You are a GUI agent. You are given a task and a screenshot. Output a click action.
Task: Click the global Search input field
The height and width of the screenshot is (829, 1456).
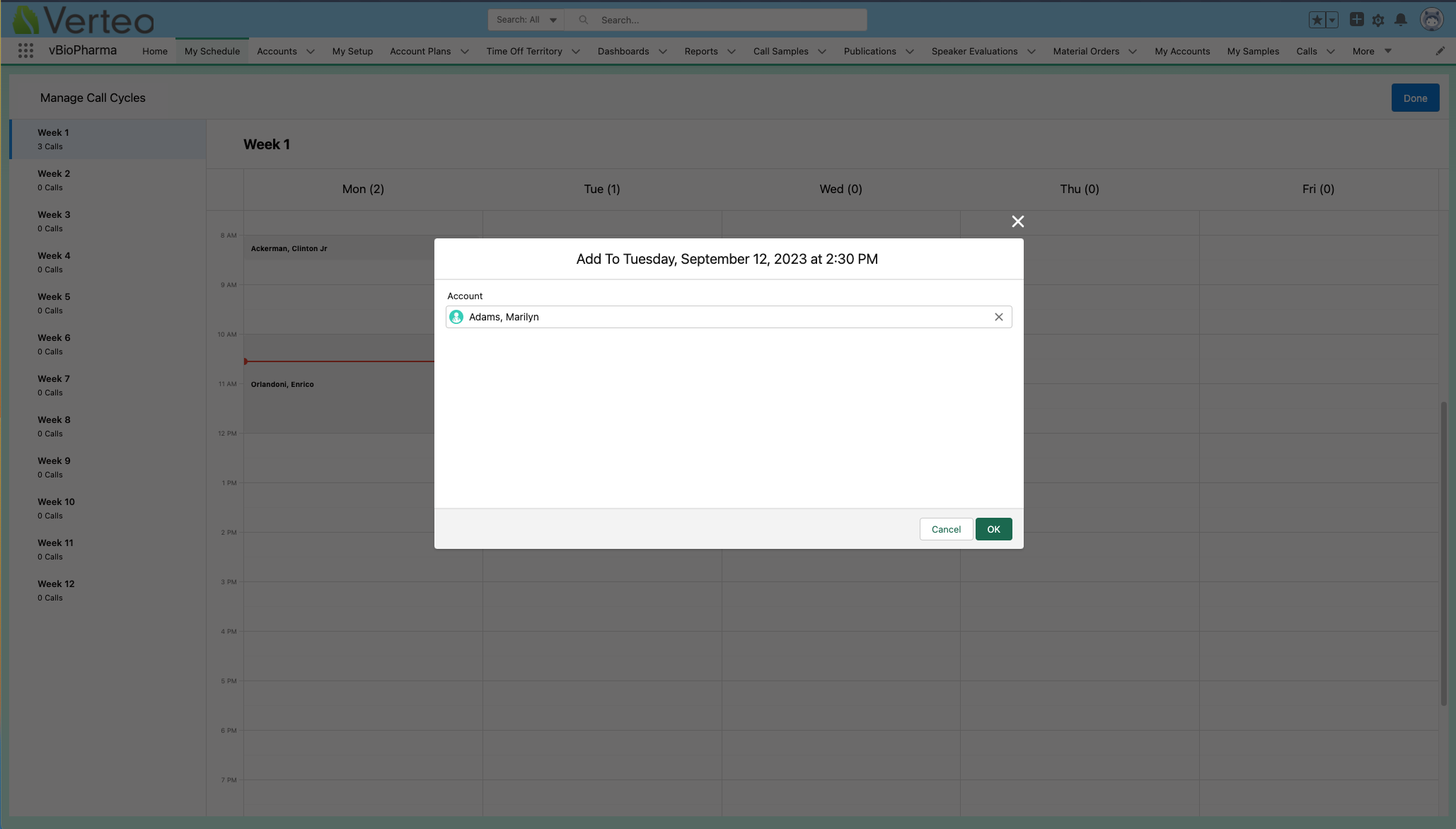(729, 20)
